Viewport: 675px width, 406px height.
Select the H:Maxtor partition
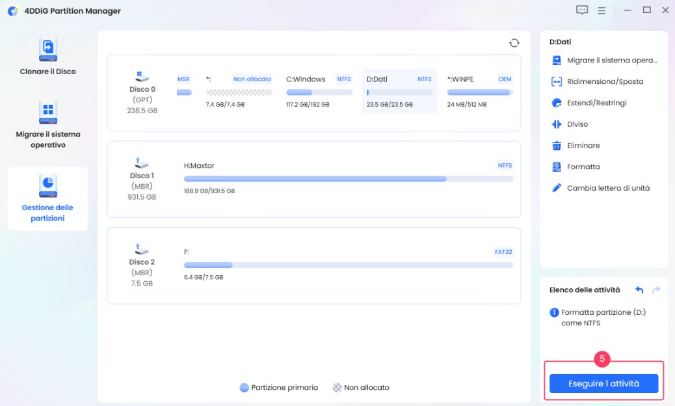click(348, 178)
